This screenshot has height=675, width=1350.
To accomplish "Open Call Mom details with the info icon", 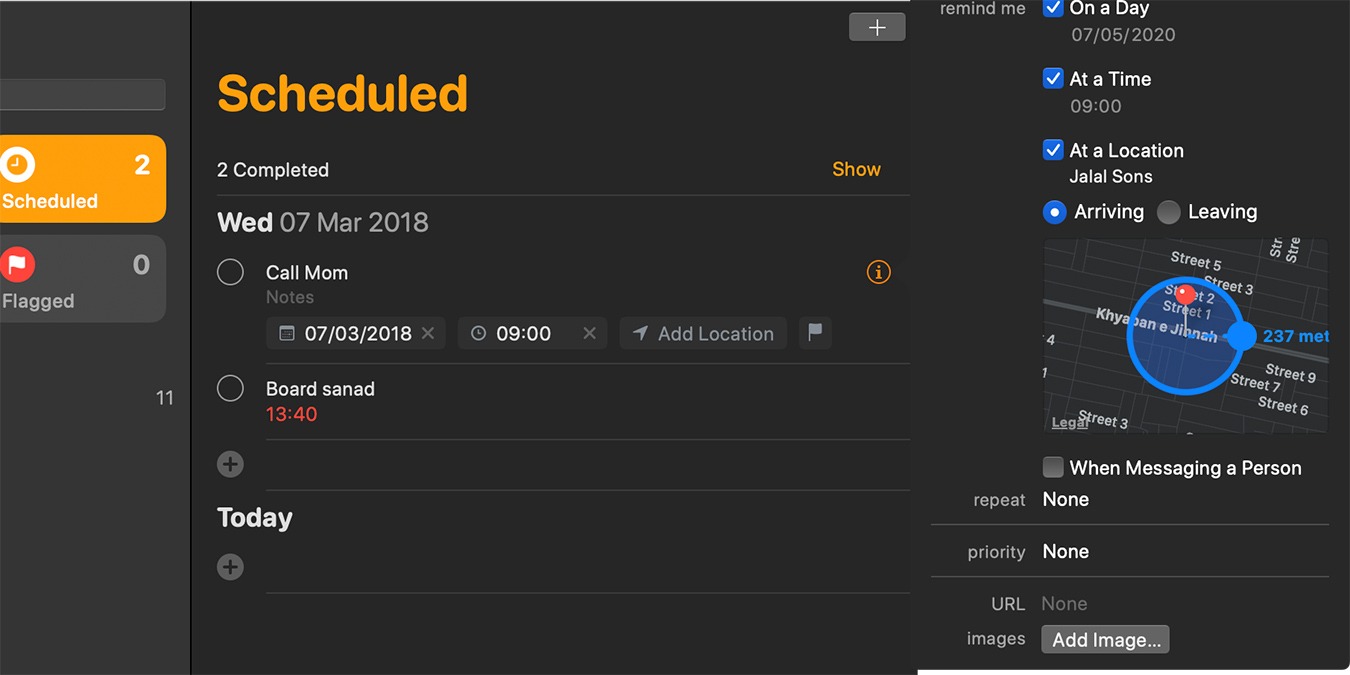I will coord(878,272).
